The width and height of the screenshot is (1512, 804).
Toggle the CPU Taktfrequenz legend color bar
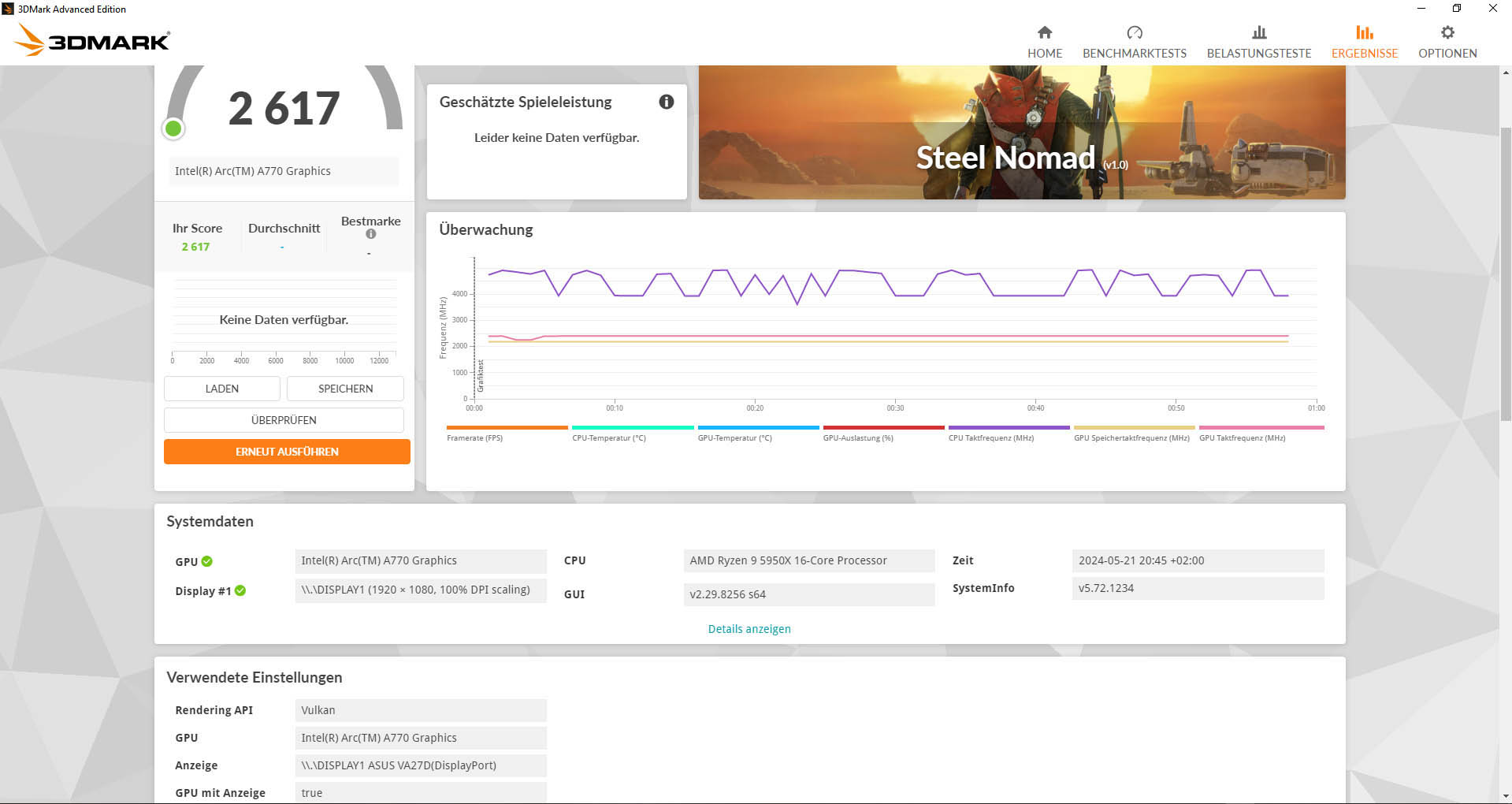pos(1009,427)
